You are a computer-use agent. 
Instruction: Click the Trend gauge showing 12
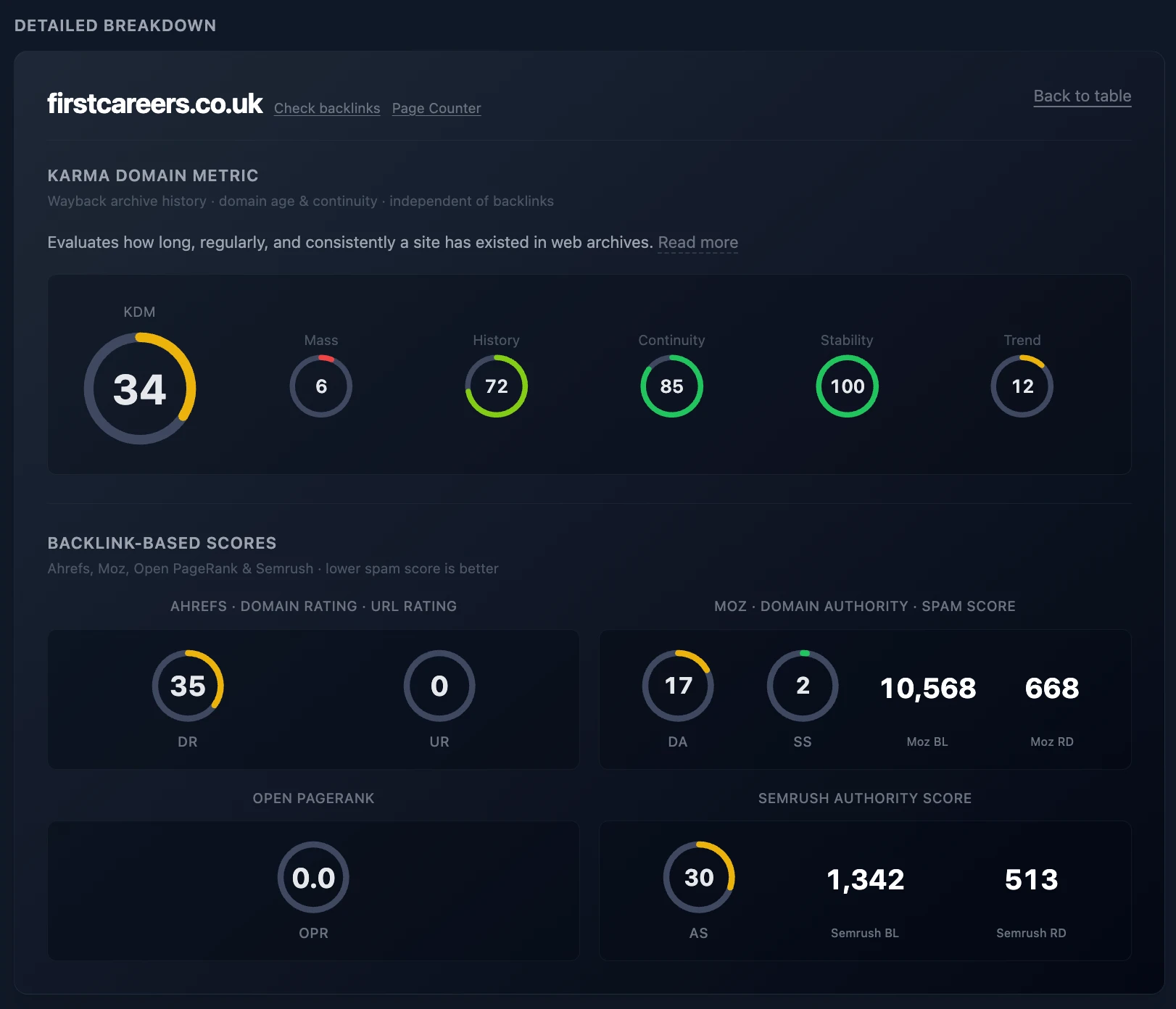(1022, 386)
